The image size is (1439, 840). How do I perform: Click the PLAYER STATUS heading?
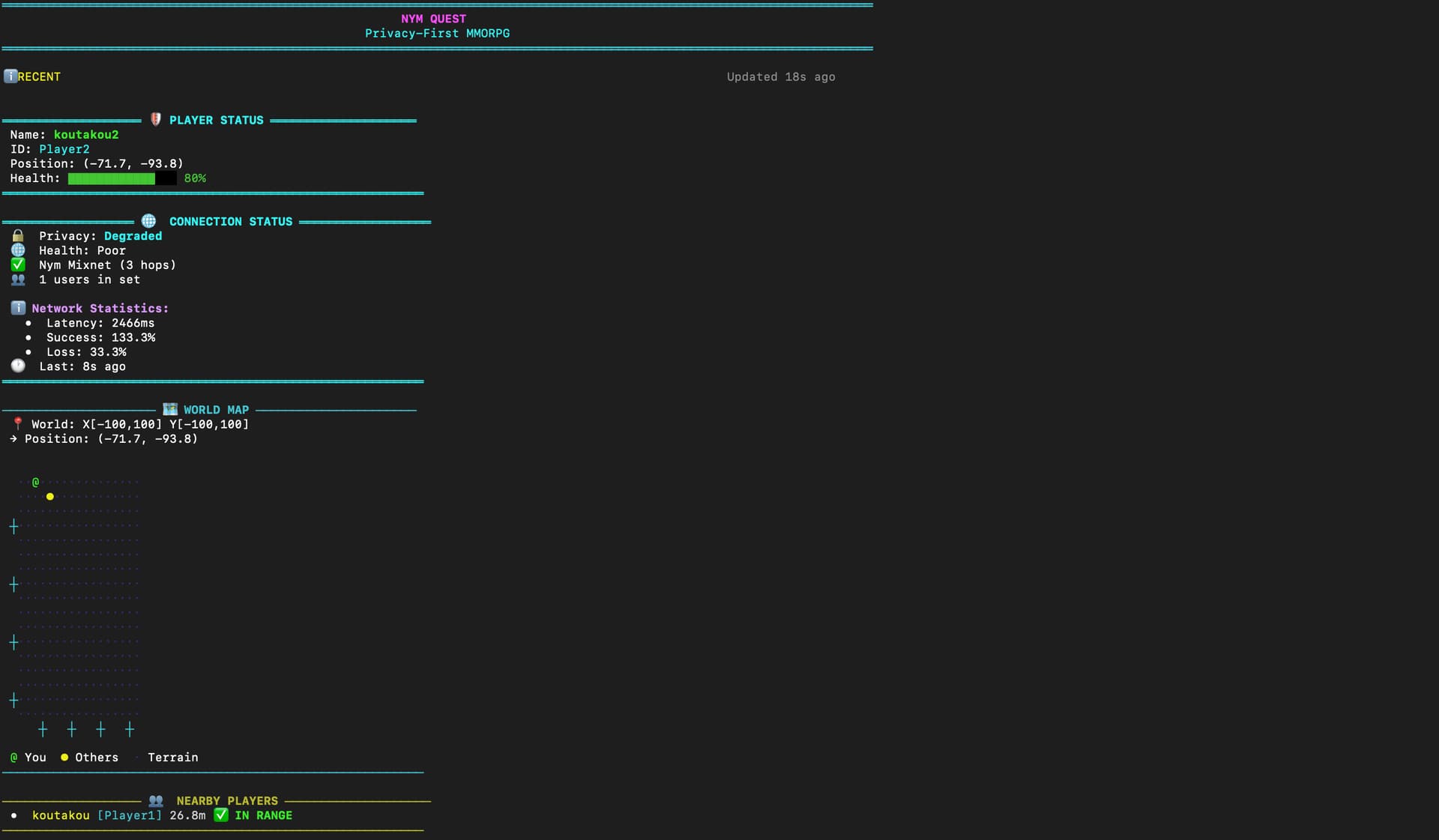[x=217, y=120]
